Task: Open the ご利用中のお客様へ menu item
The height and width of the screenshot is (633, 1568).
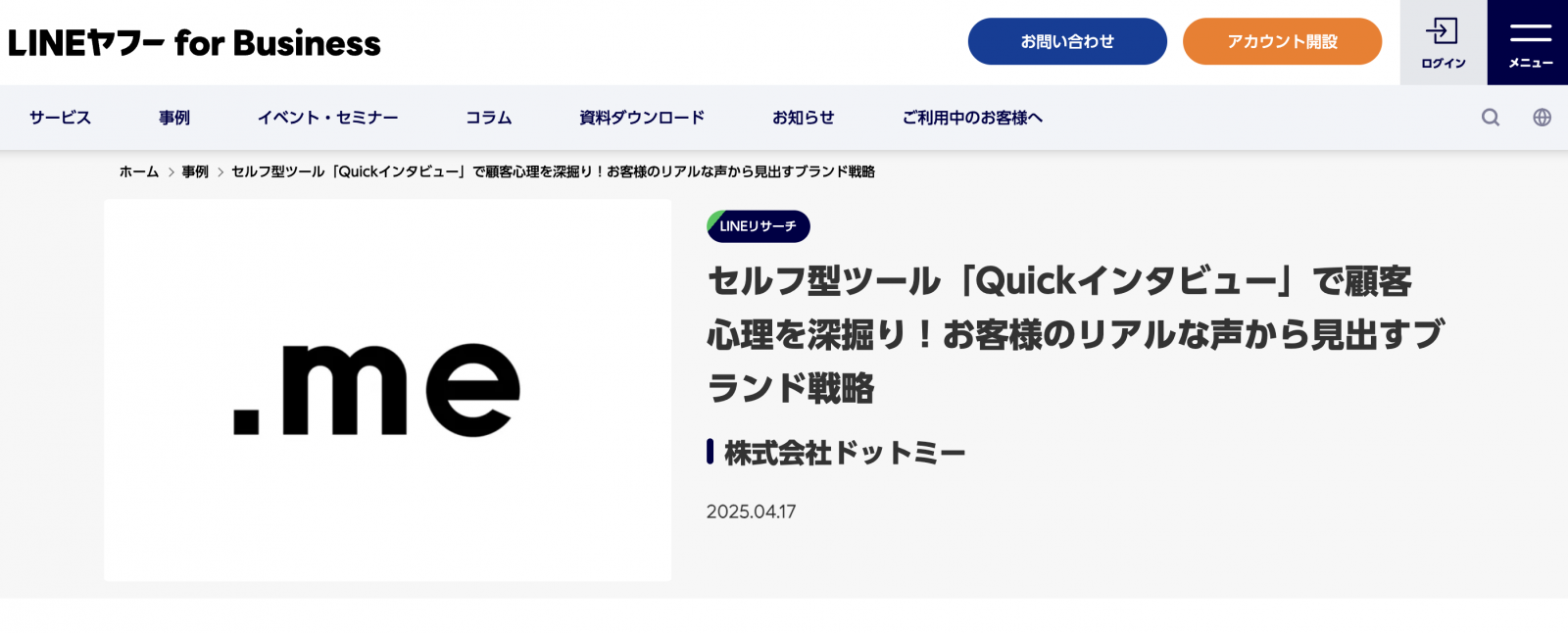Action: [972, 118]
